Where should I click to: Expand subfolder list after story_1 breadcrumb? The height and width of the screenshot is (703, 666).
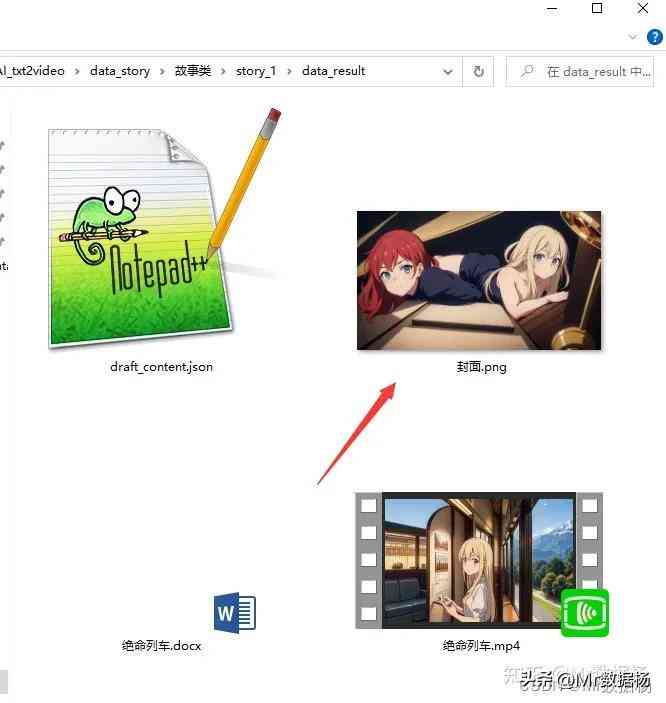pyautogui.click(x=289, y=71)
